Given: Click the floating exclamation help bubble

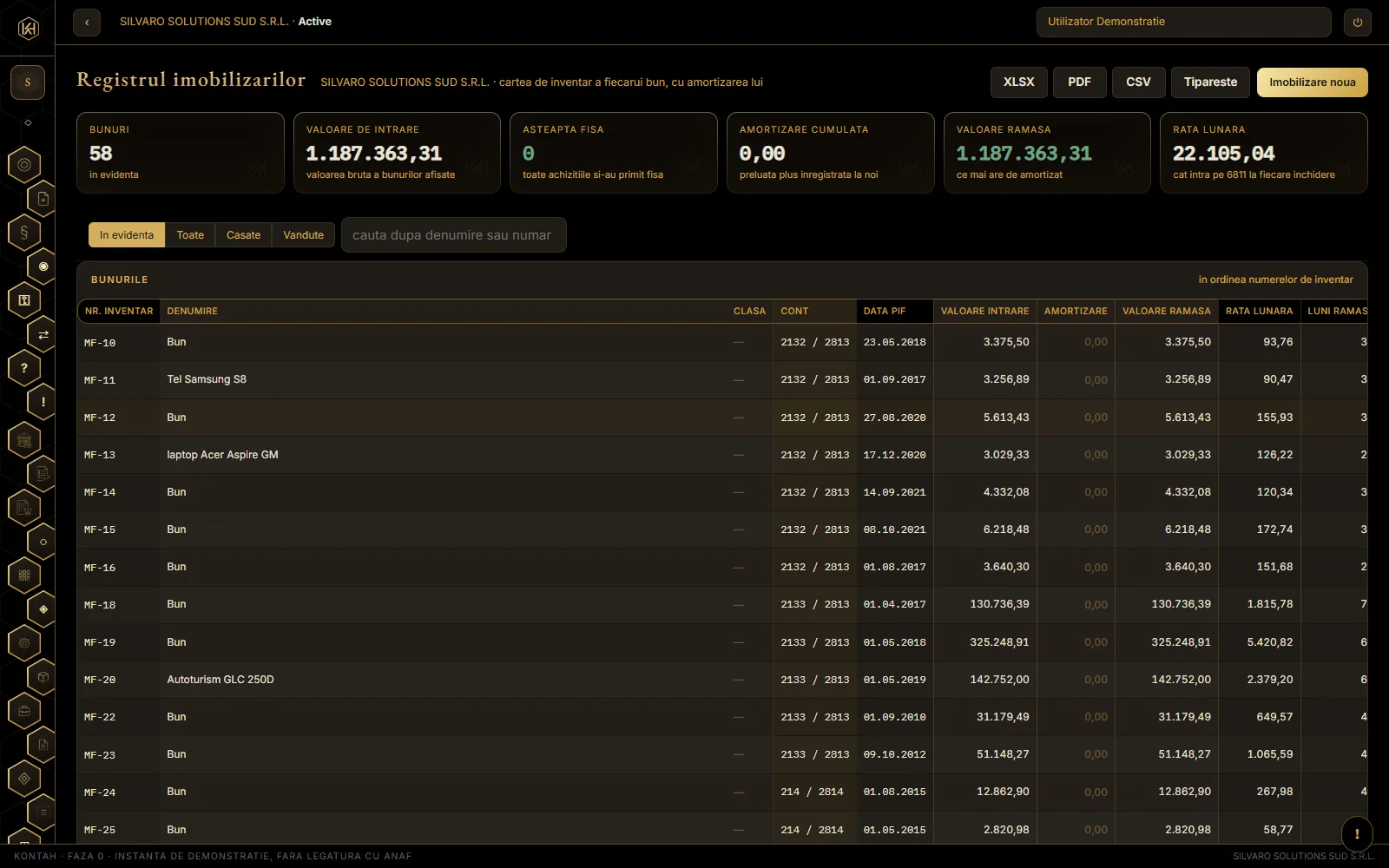Looking at the screenshot, I should point(1357,833).
